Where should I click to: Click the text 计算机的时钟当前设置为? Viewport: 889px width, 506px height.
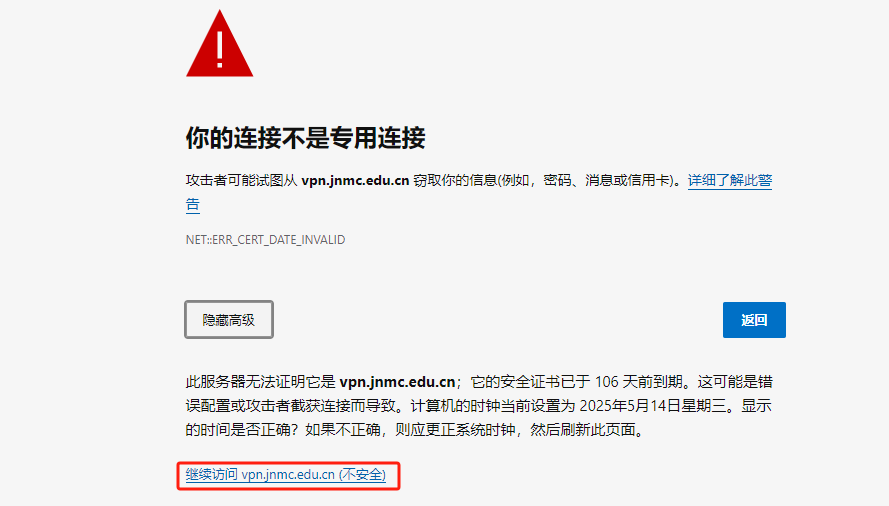pyautogui.click(x=493, y=406)
